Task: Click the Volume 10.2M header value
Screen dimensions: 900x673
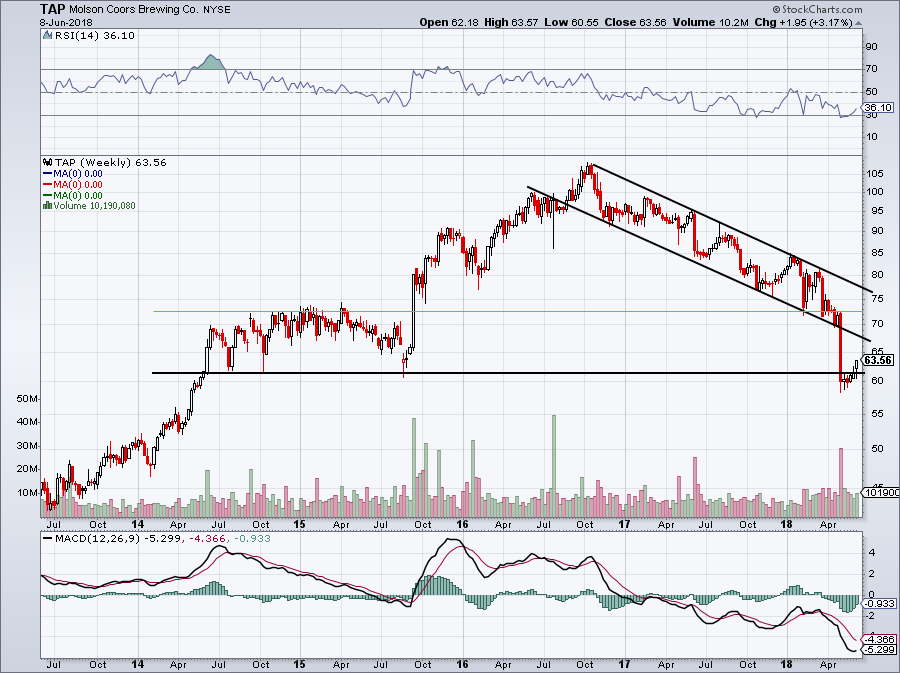Action: (711, 22)
